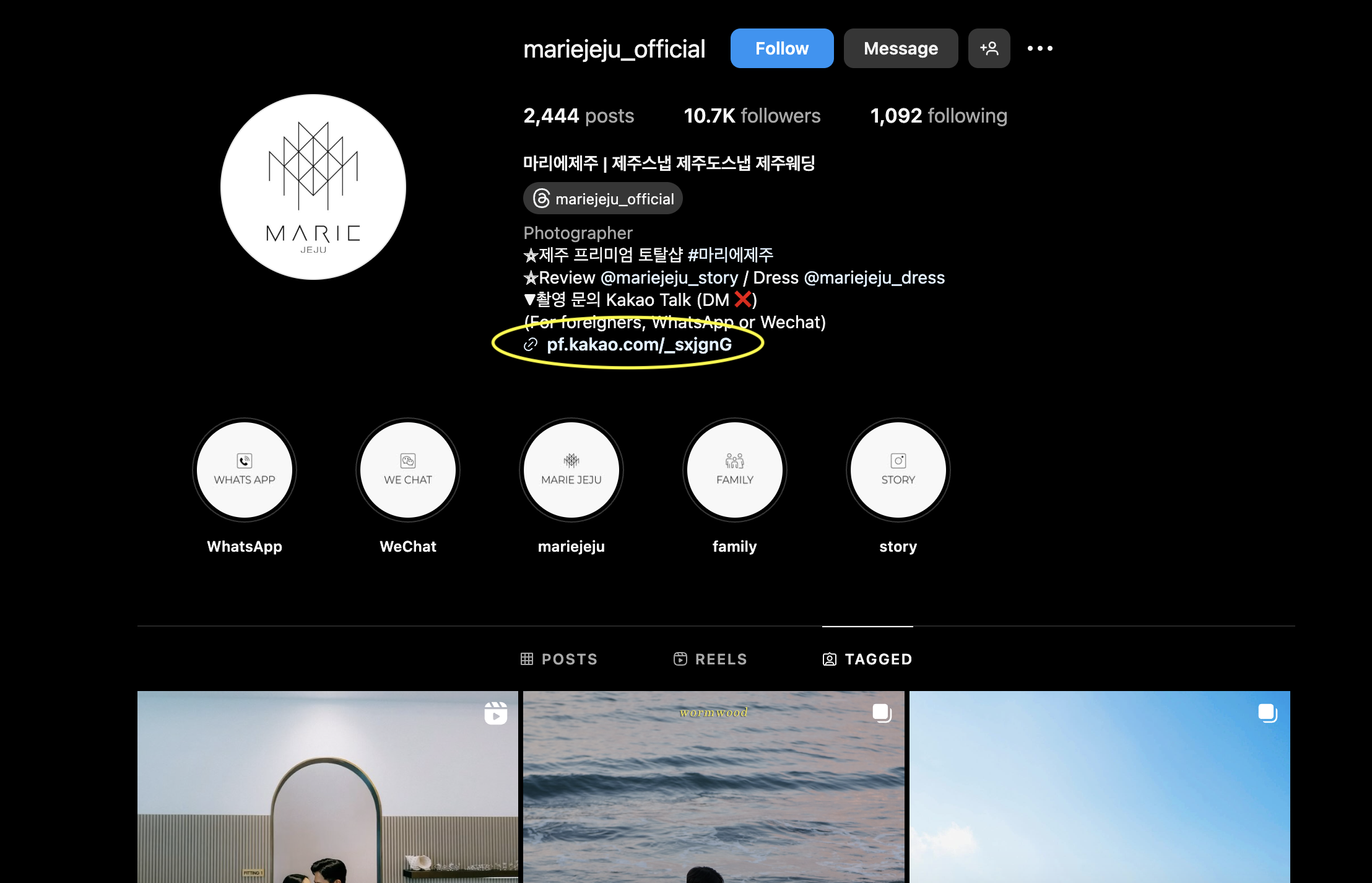This screenshot has height=883, width=1372.
Task: Click the add-person similar accounts icon
Action: click(x=989, y=48)
